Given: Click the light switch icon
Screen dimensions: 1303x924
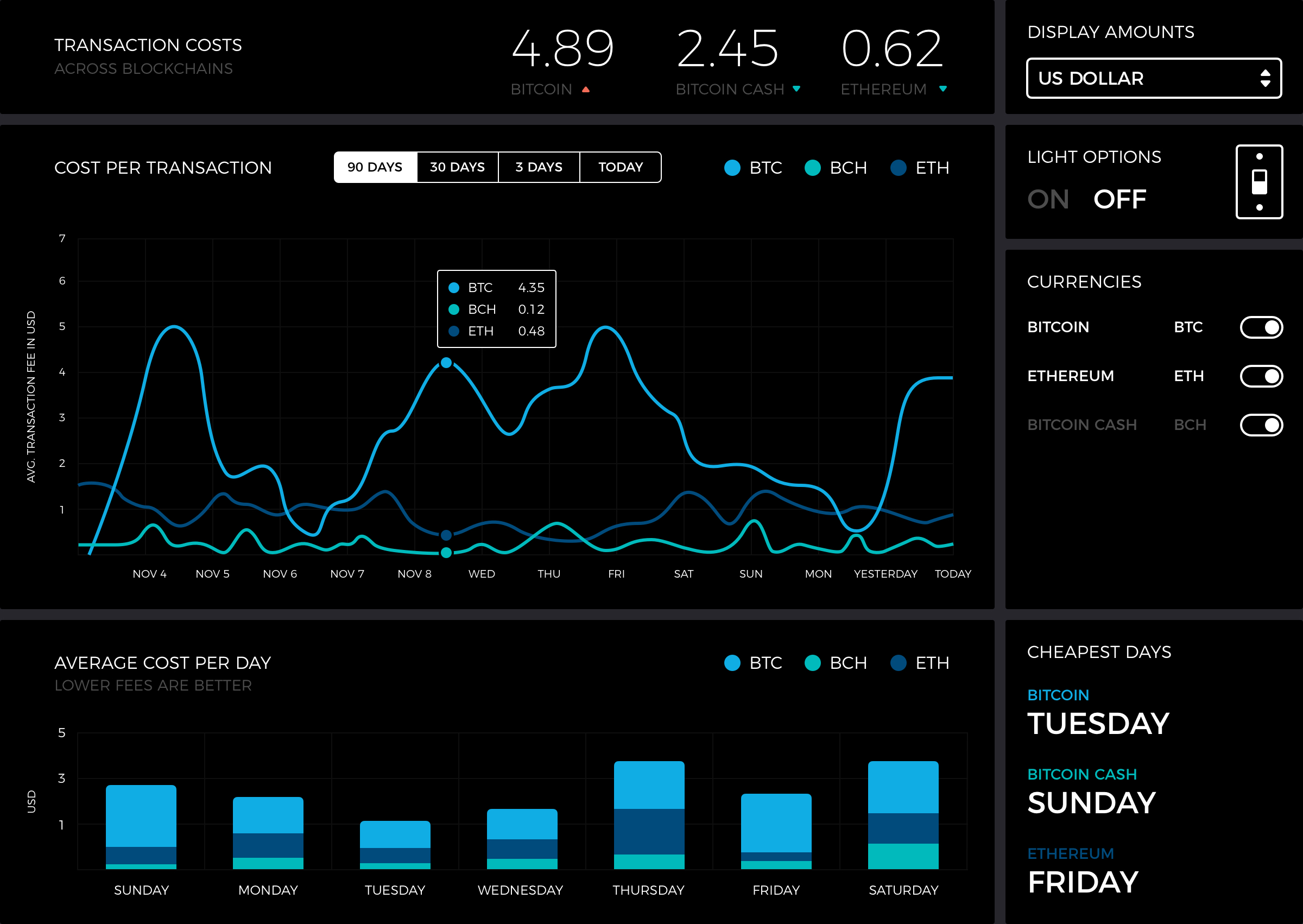Looking at the screenshot, I should (x=1258, y=181).
